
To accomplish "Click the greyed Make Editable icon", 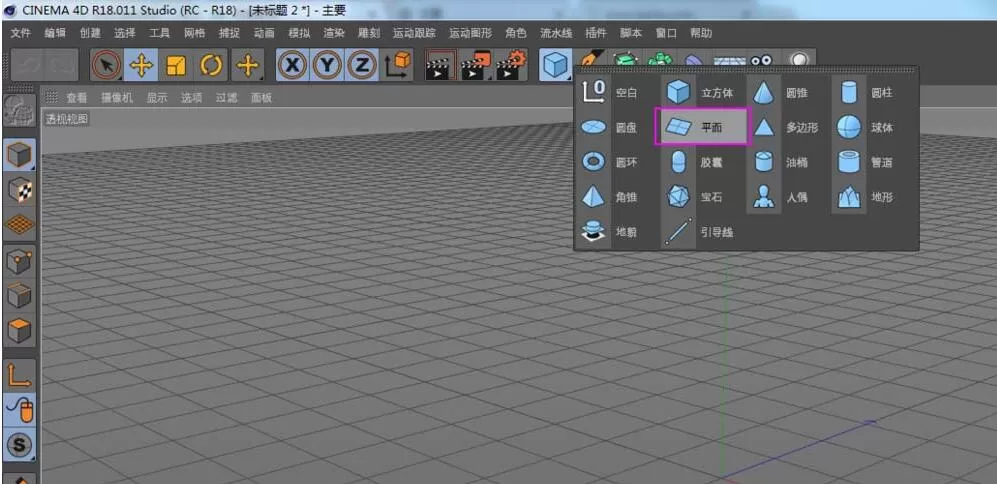I will (x=19, y=111).
